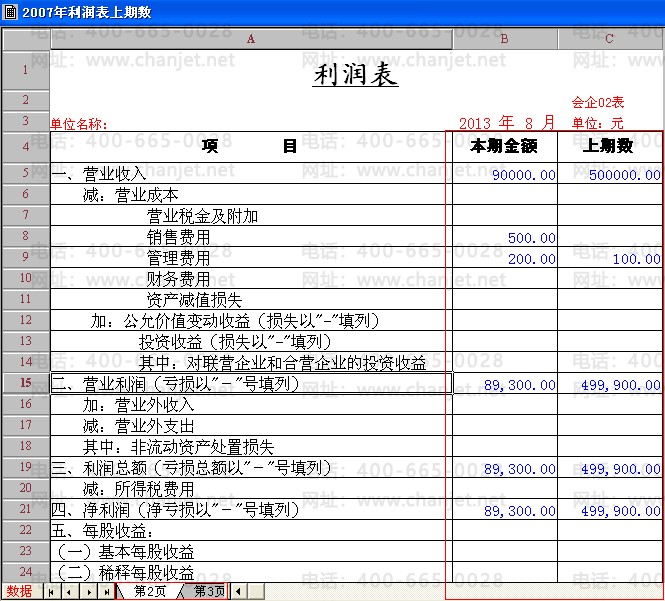Switch to the 第3页 sheet tab
The height and width of the screenshot is (601, 665).
(x=209, y=591)
